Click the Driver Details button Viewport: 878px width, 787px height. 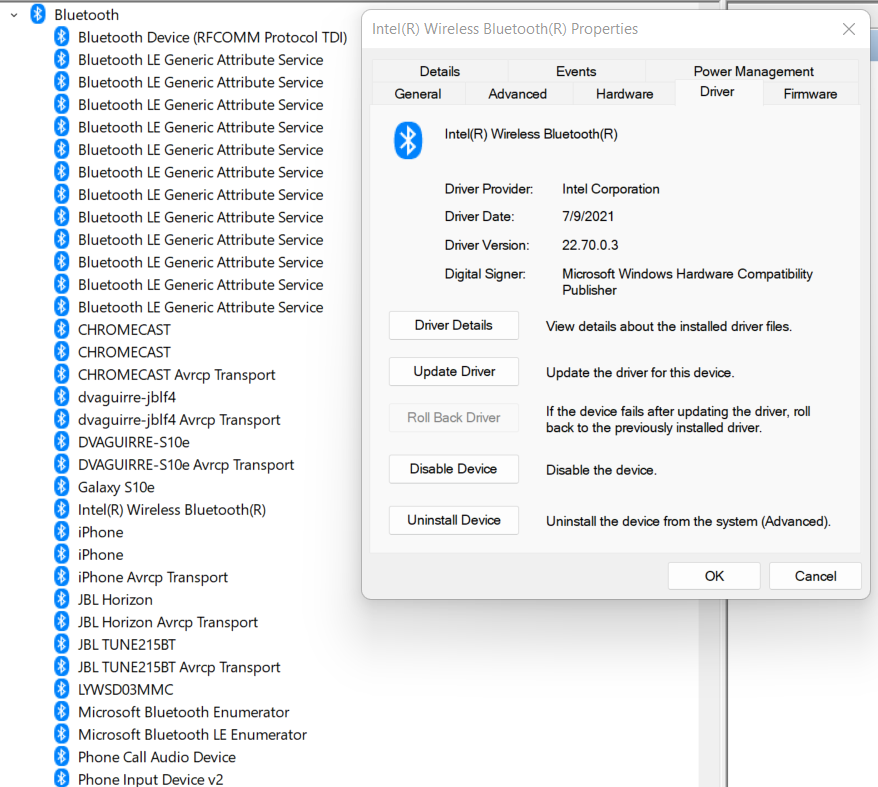(454, 325)
